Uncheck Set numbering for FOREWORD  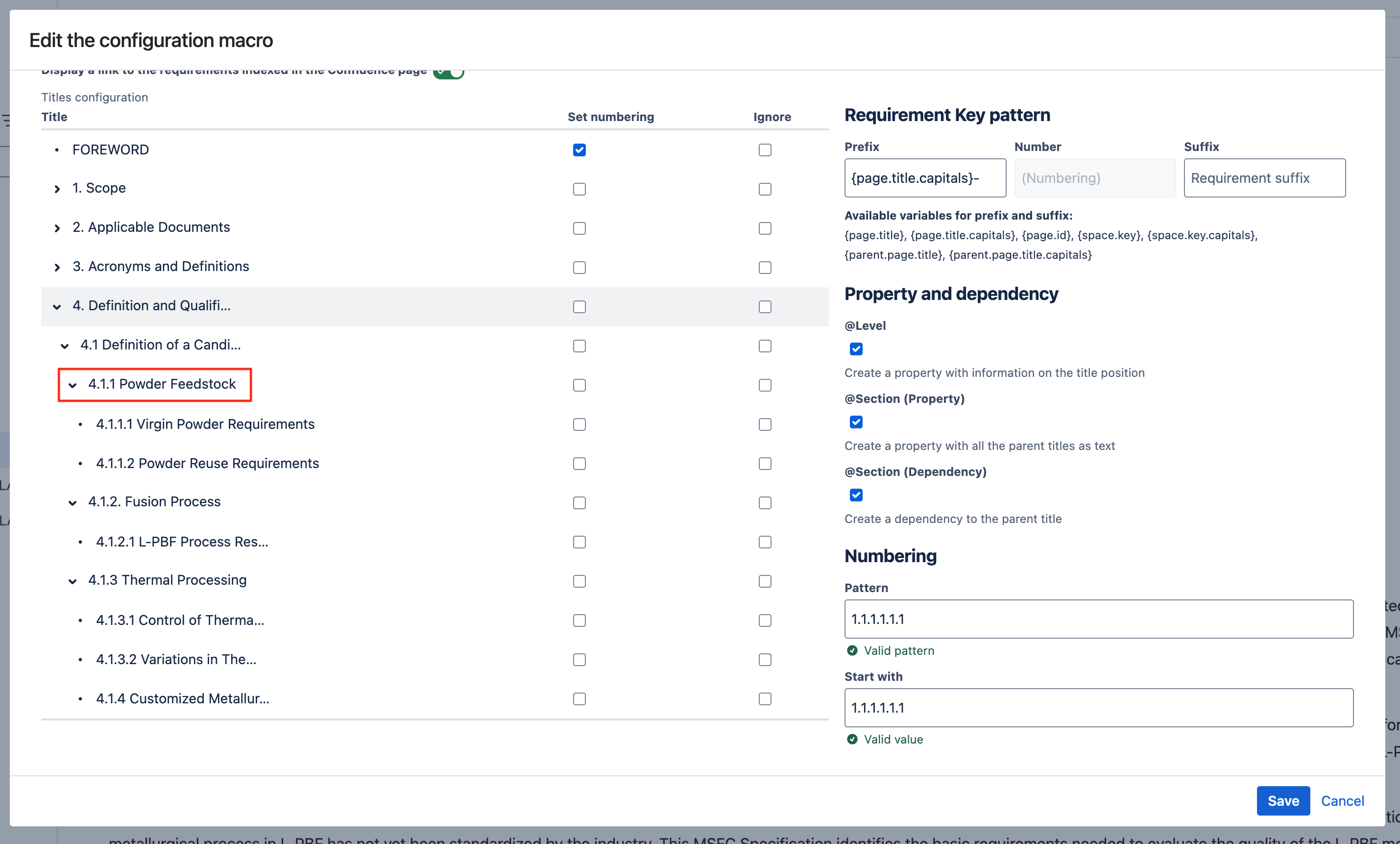[579, 149]
